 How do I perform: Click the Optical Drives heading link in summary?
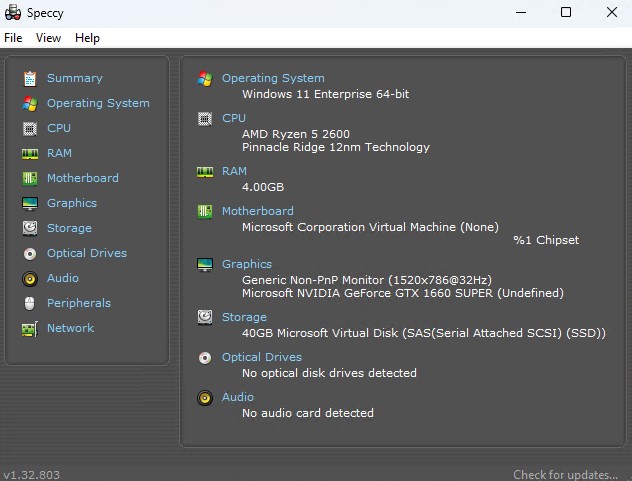pos(262,357)
